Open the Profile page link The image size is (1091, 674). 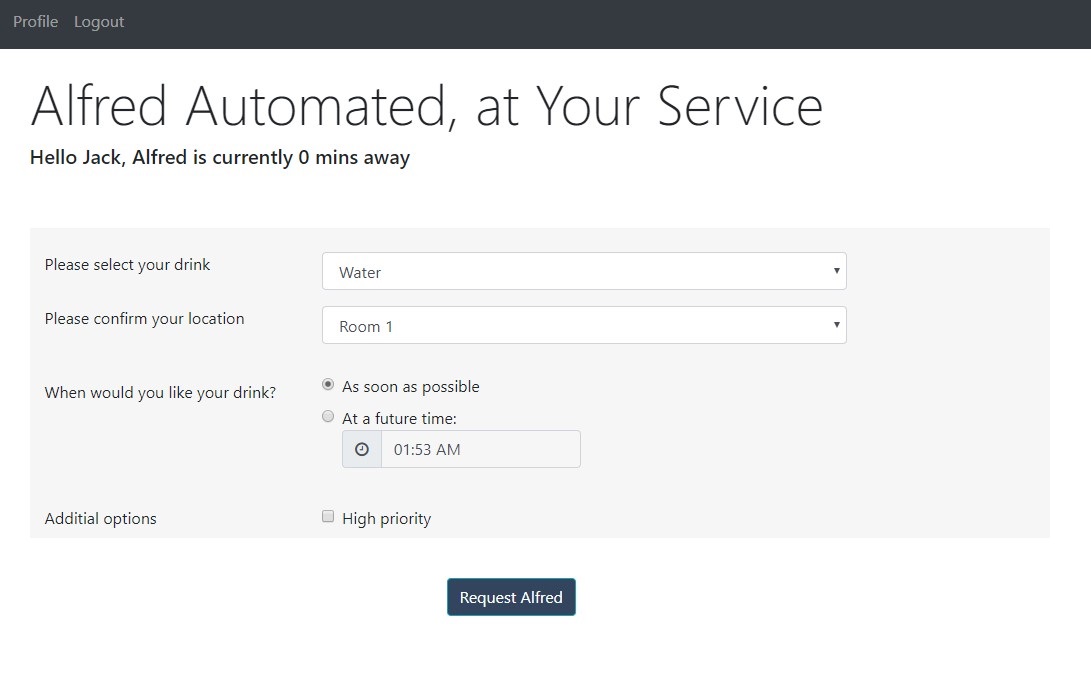tap(36, 22)
